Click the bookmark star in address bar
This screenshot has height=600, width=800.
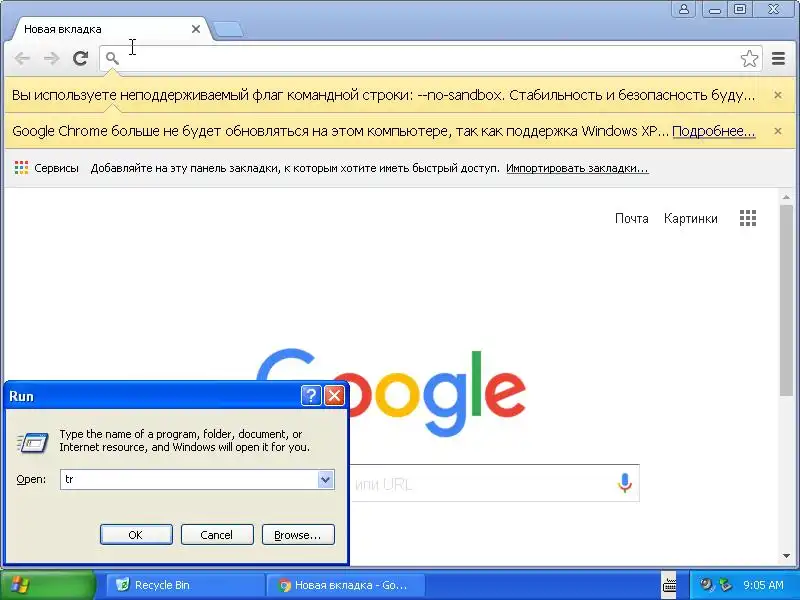point(749,59)
